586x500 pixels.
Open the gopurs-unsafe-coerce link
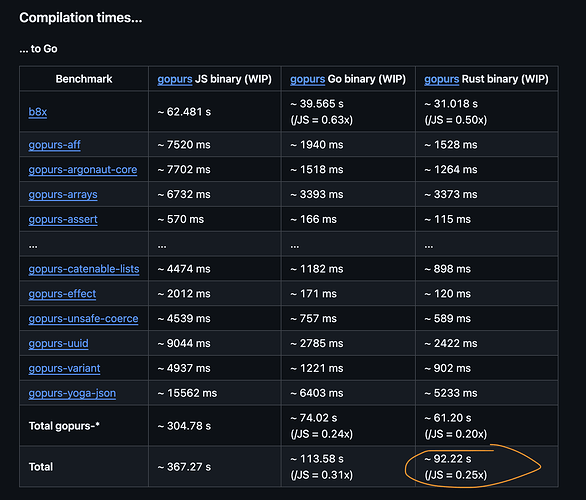tap(83, 319)
